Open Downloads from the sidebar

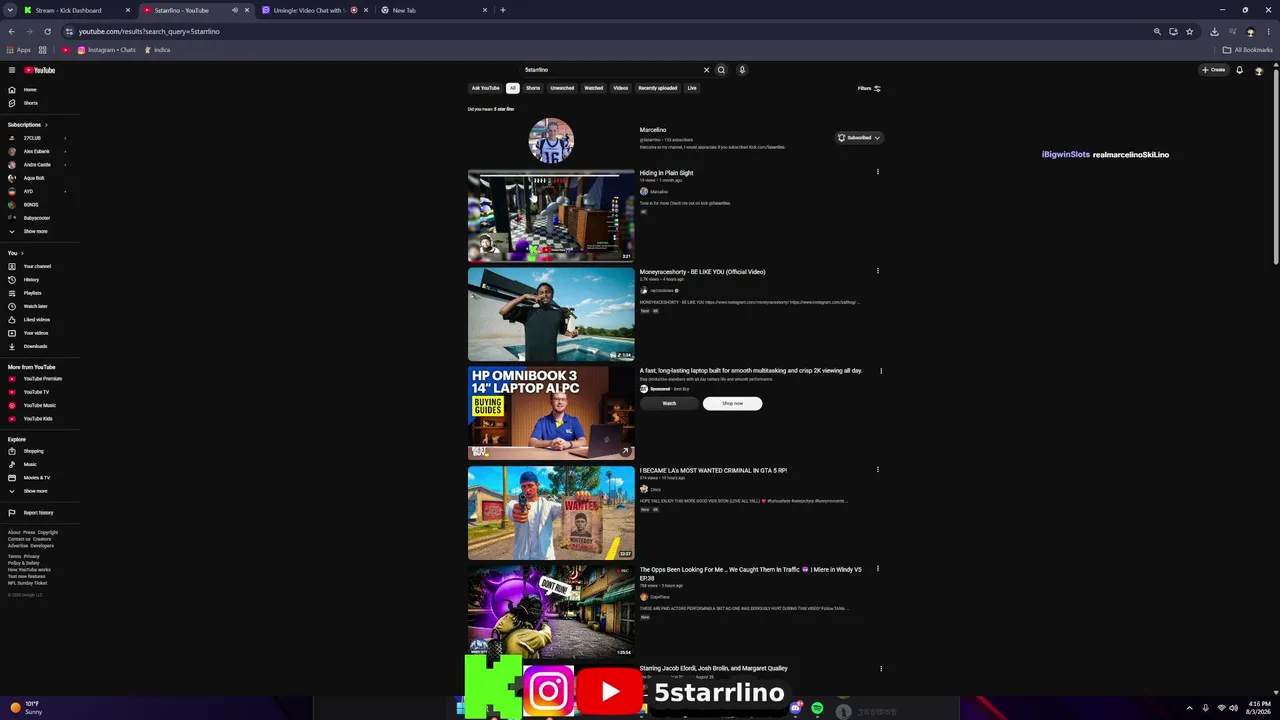35,346
